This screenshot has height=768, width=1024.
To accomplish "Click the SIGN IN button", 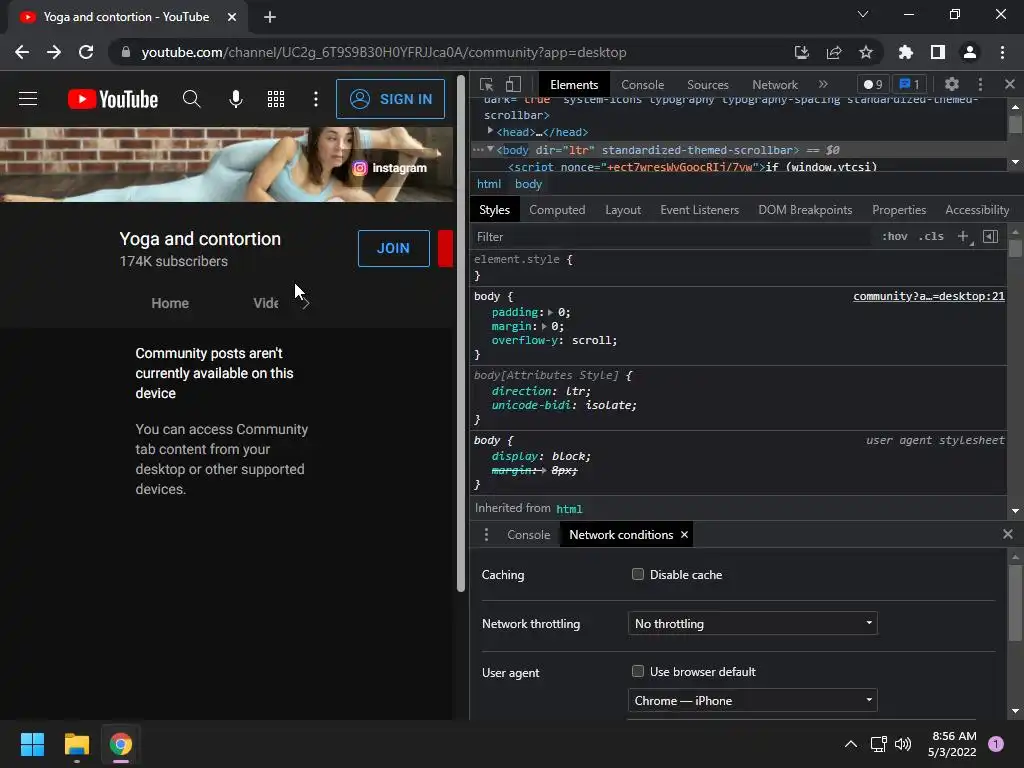I will coord(391,99).
